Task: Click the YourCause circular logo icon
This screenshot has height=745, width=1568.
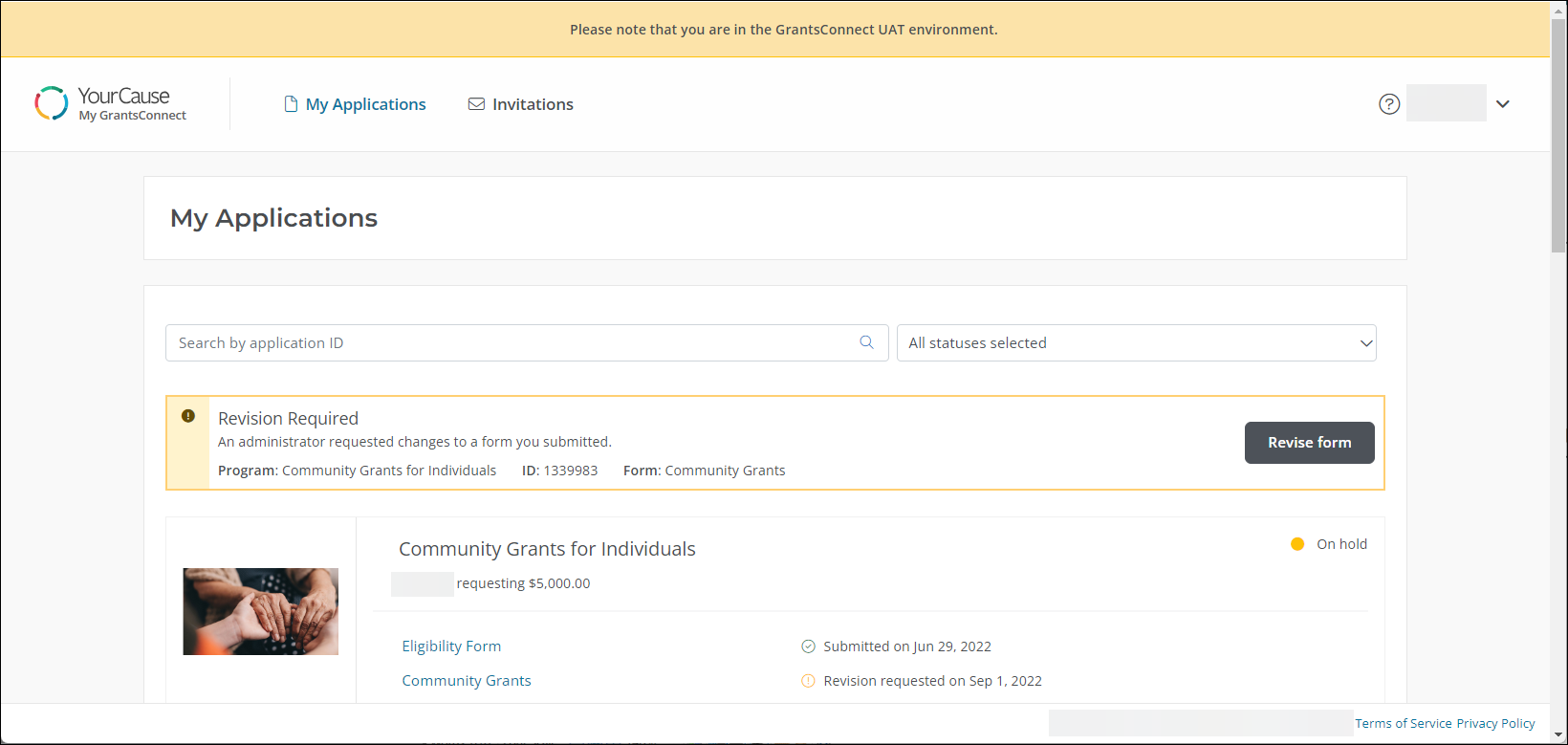Action: (52, 103)
